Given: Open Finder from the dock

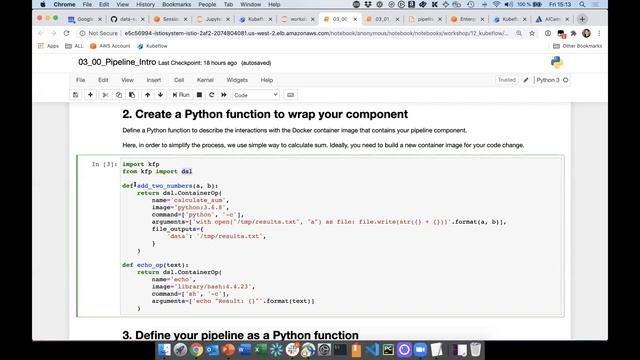Looking at the screenshot, I should click(164, 350).
